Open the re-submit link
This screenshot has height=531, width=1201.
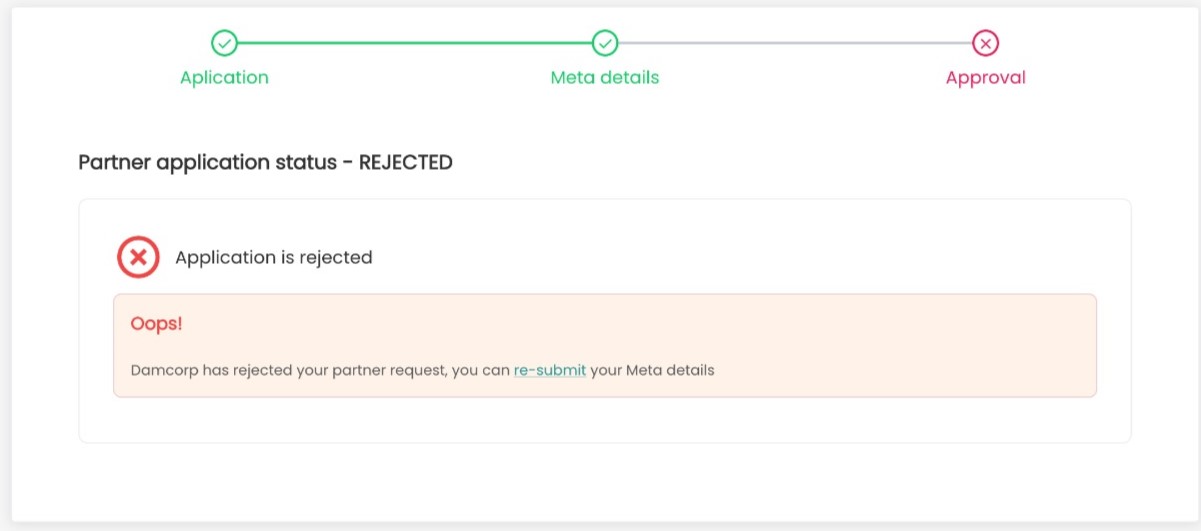click(x=549, y=370)
